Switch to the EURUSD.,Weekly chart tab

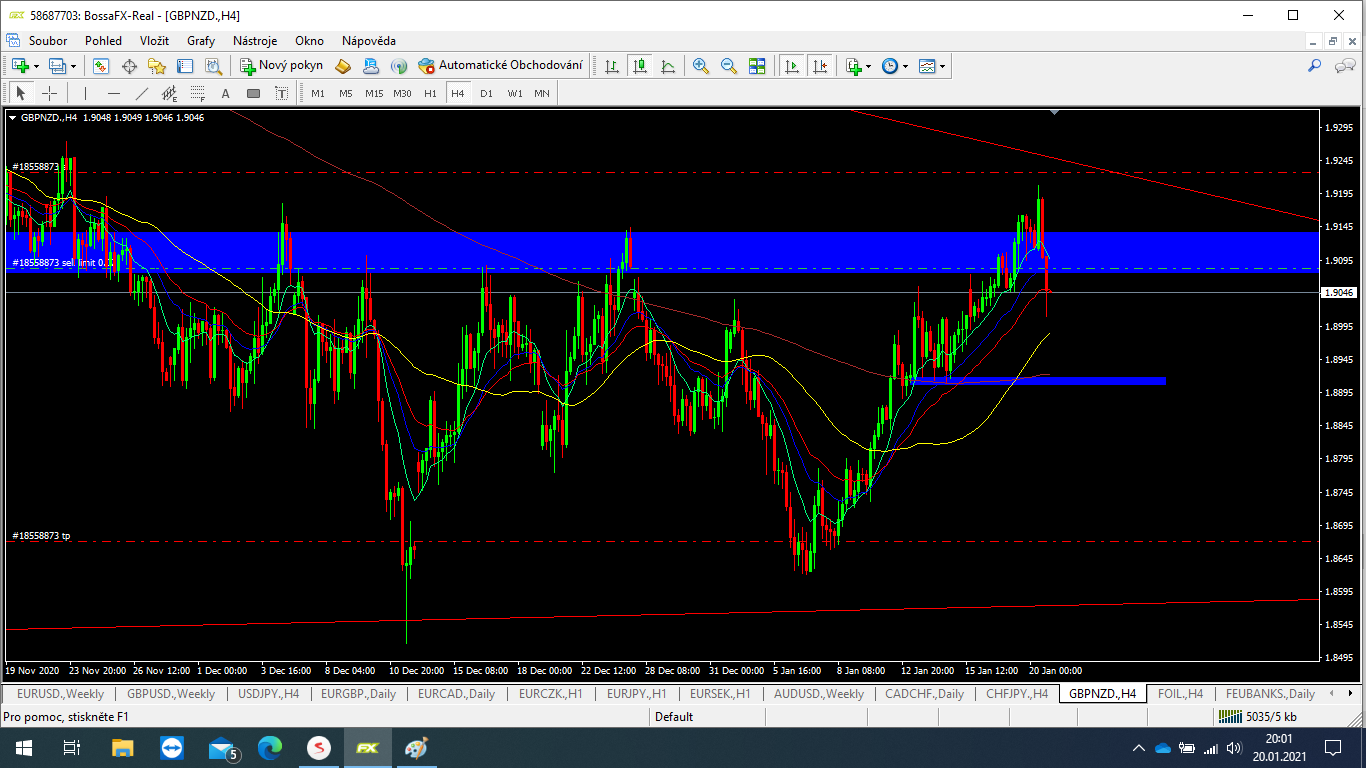pyautogui.click(x=60, y=693)
